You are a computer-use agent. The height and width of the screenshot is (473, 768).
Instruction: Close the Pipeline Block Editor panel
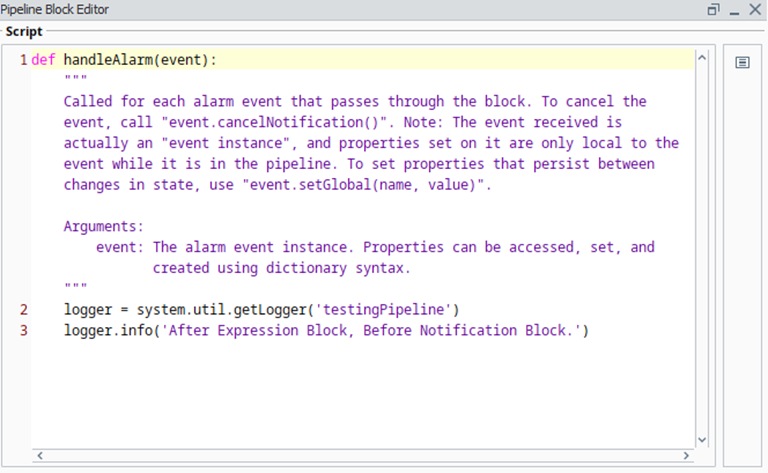point(754,10)
